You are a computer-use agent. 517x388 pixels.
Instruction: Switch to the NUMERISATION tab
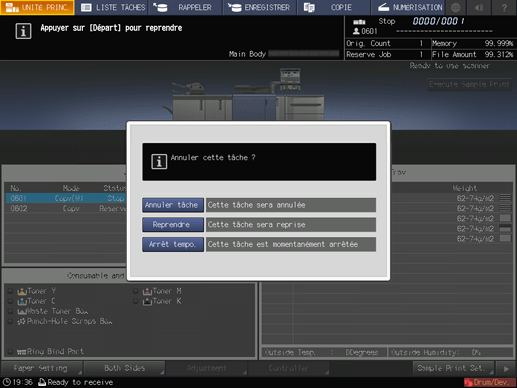(407, 7)
